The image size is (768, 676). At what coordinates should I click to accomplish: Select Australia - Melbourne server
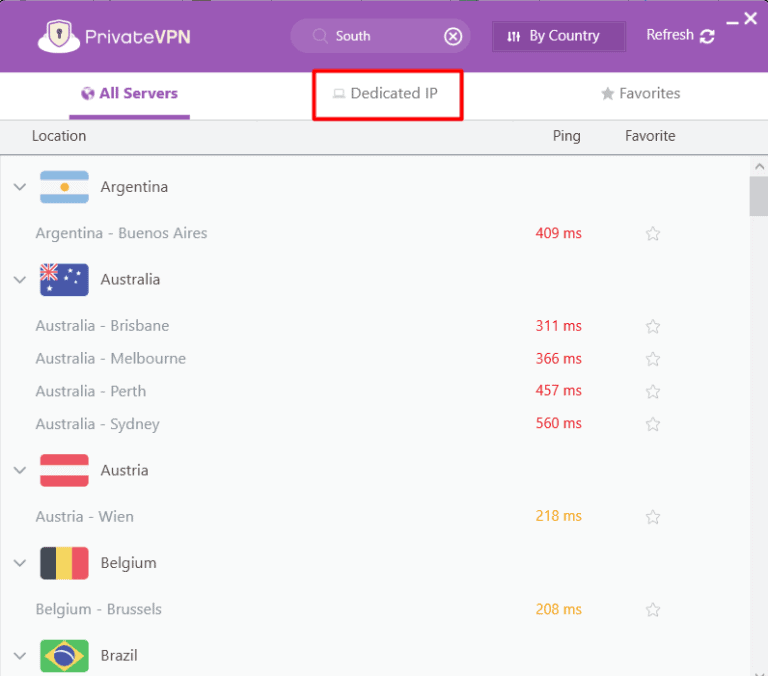pos(111,359)
